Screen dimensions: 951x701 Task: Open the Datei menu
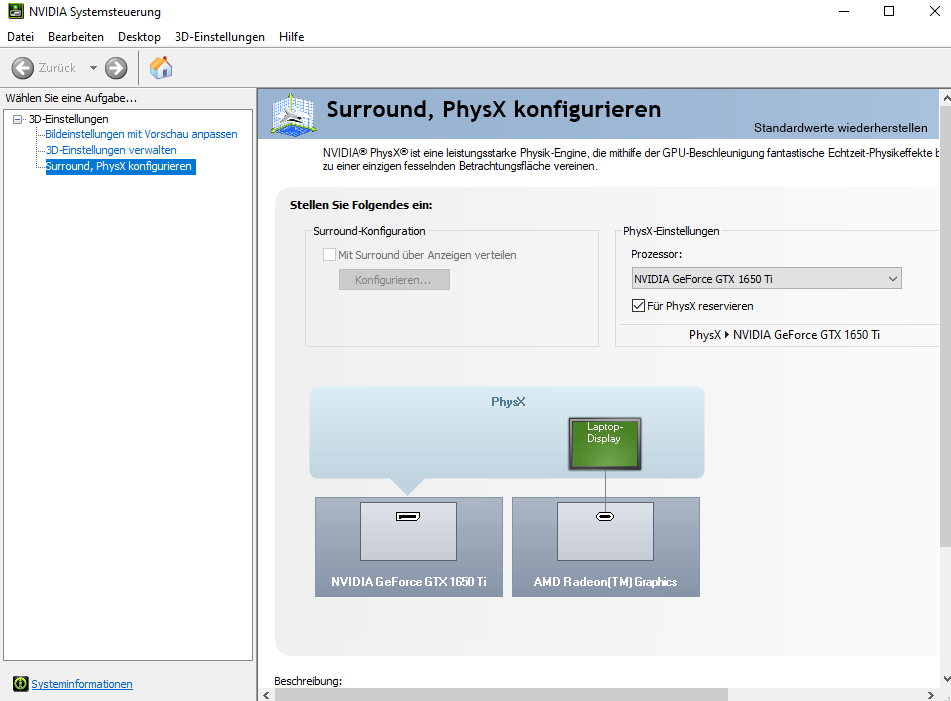coord(20,36)
